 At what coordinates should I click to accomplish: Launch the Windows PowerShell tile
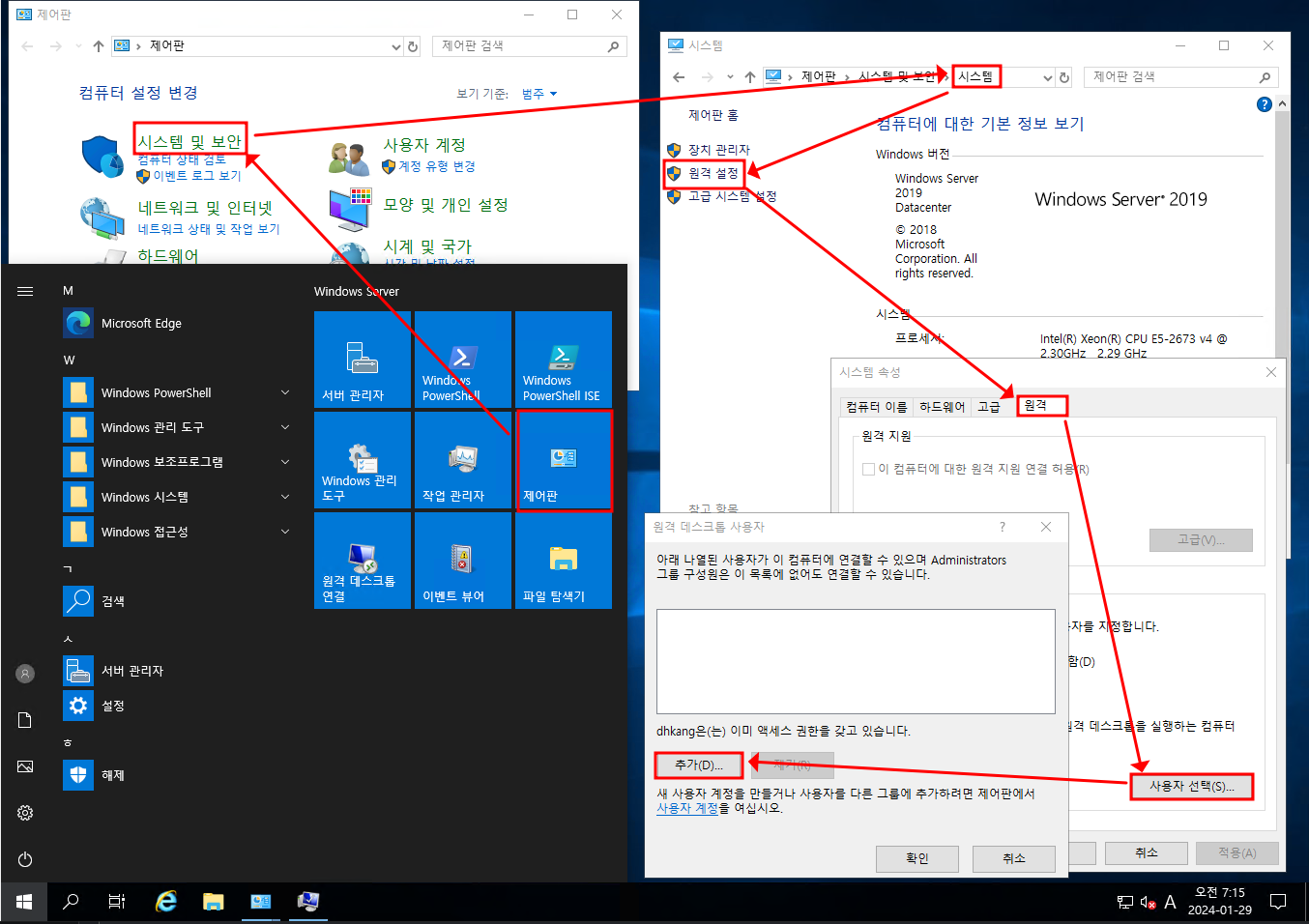tap(463, 359)
